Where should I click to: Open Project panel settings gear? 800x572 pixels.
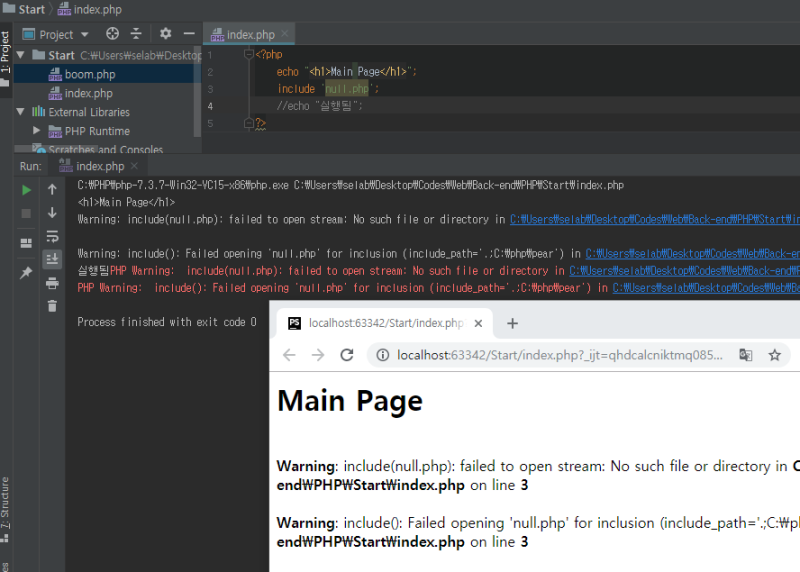coord(166,34)
